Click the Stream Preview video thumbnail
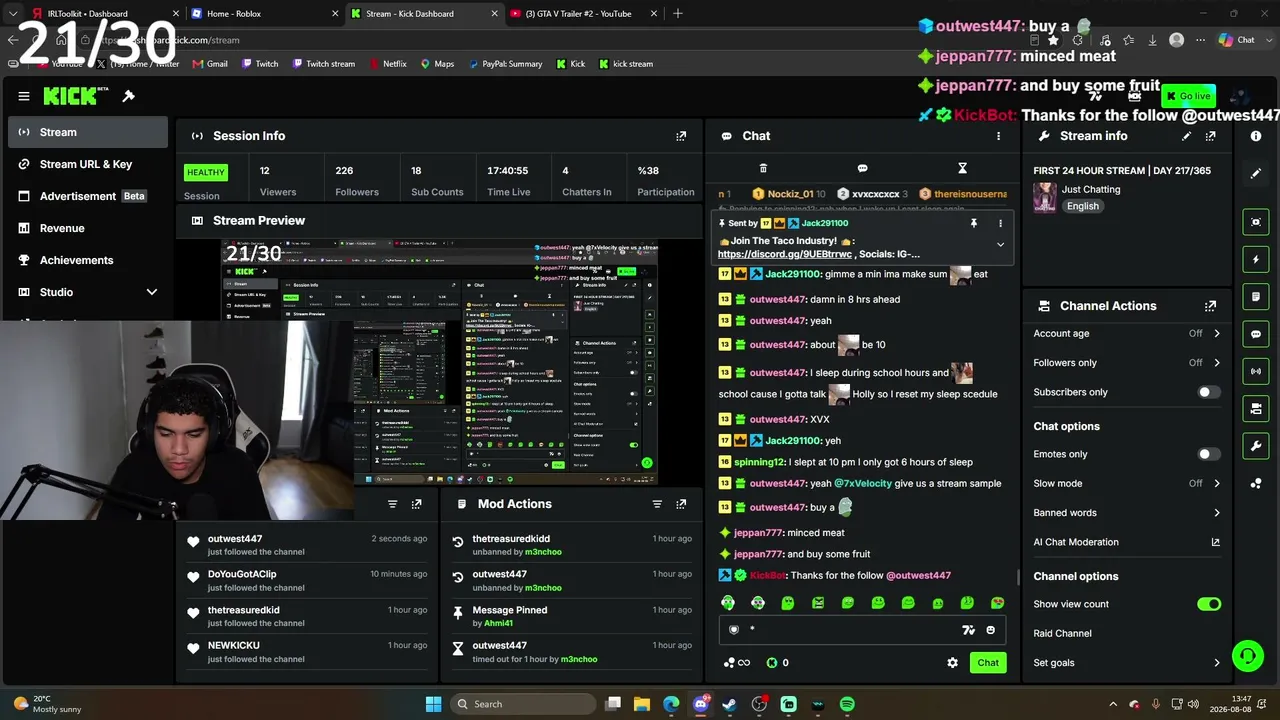 click(440, 362)
